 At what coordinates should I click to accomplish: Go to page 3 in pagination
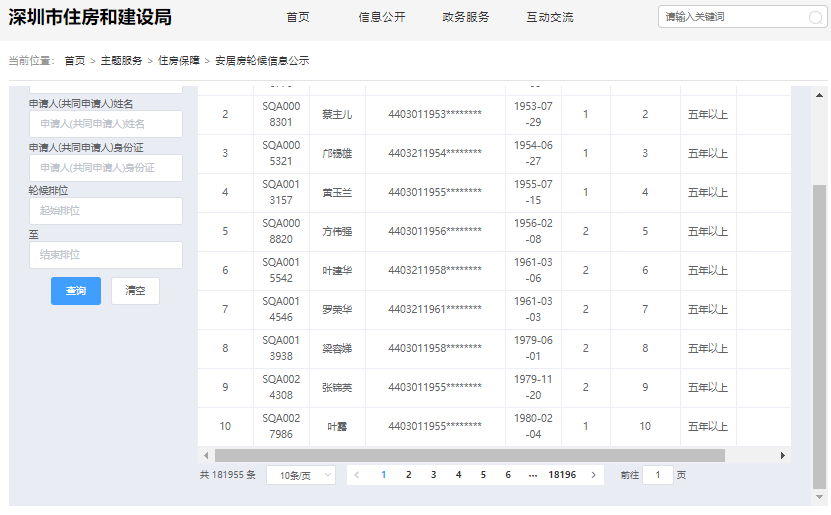coord(434,475)
